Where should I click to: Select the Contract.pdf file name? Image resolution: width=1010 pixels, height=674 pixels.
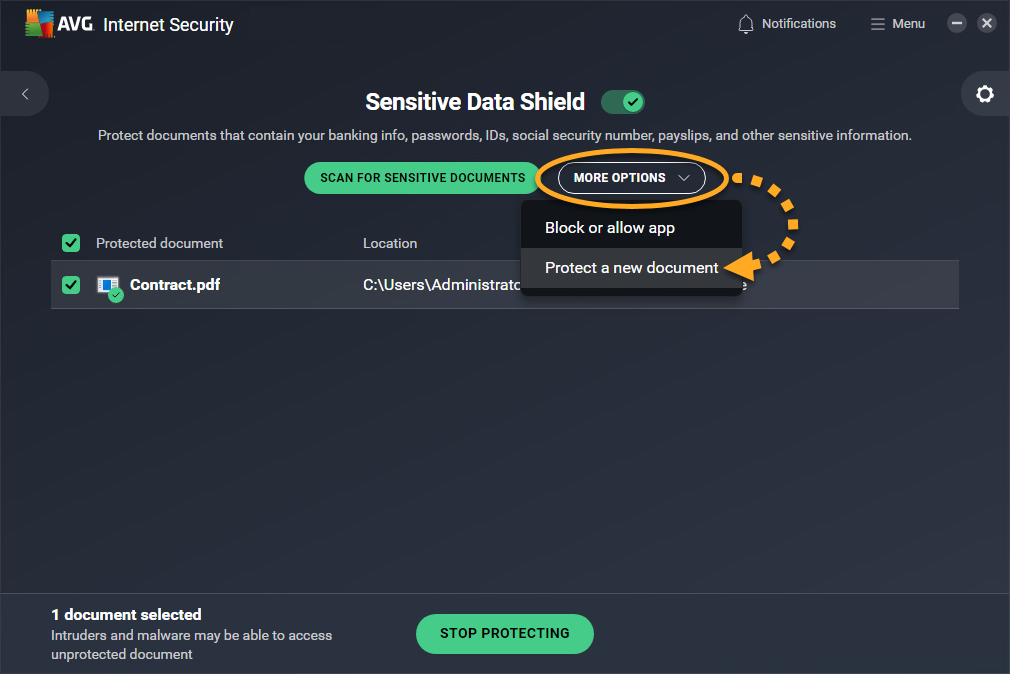tap(175, 285)
